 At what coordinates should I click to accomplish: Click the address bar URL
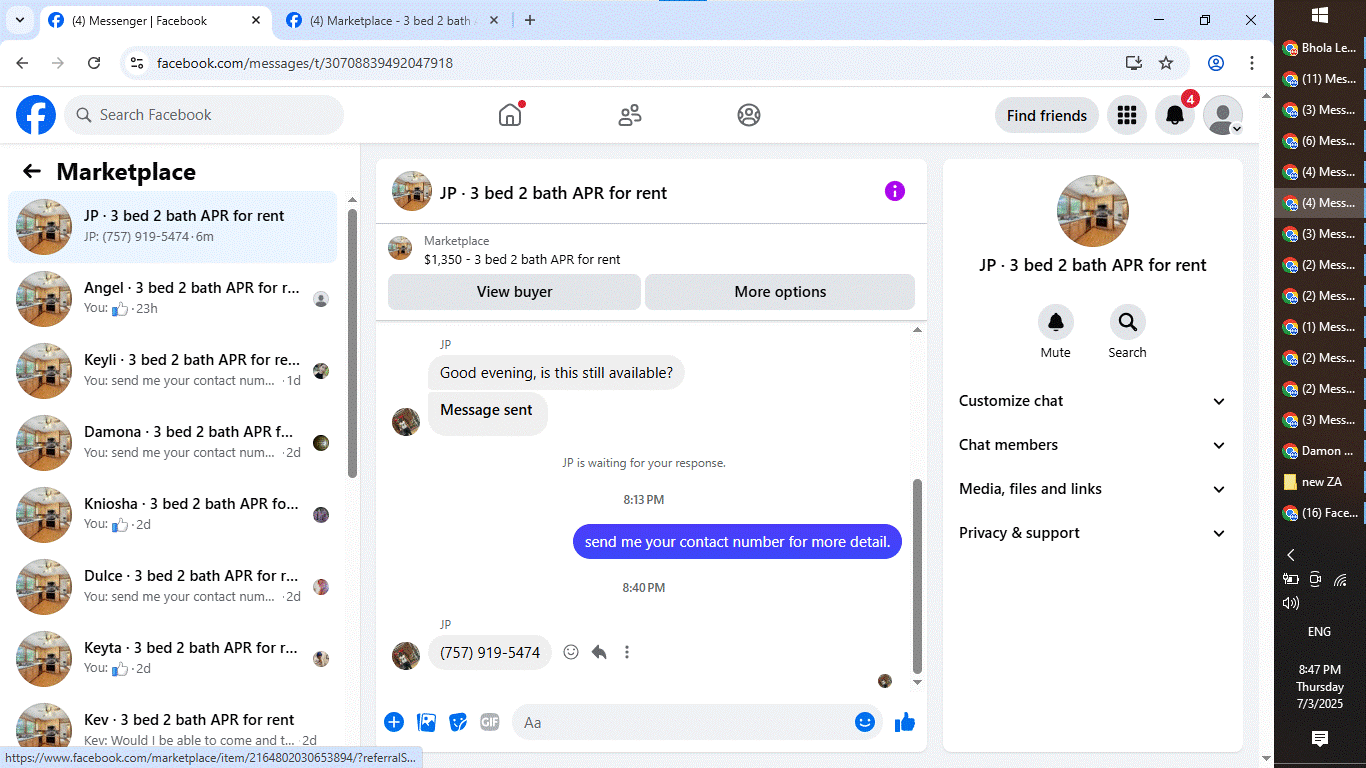(x=305, y=63)
